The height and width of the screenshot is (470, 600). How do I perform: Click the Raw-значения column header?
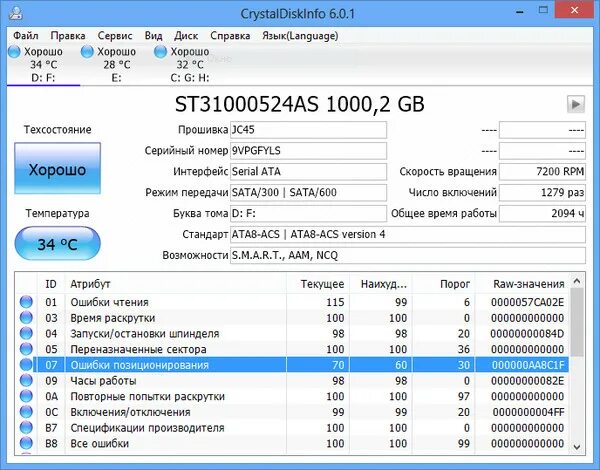point(522,284)
